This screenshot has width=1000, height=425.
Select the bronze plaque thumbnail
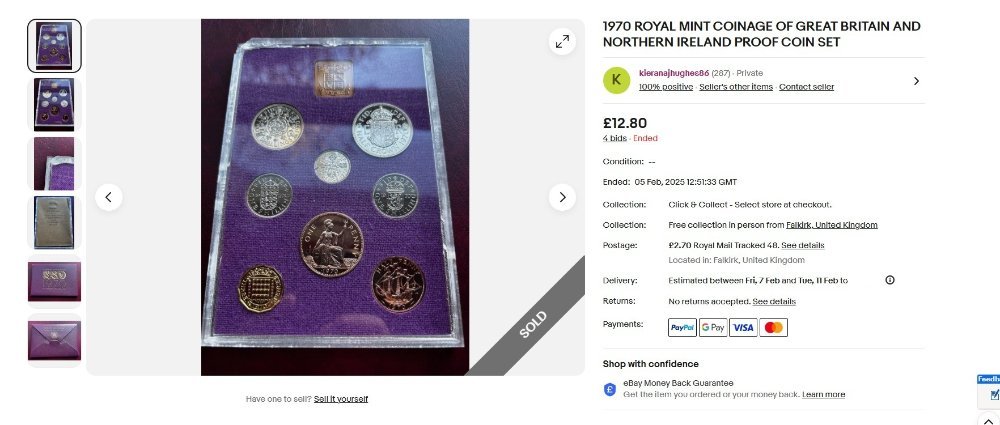(x=54, y=222)
